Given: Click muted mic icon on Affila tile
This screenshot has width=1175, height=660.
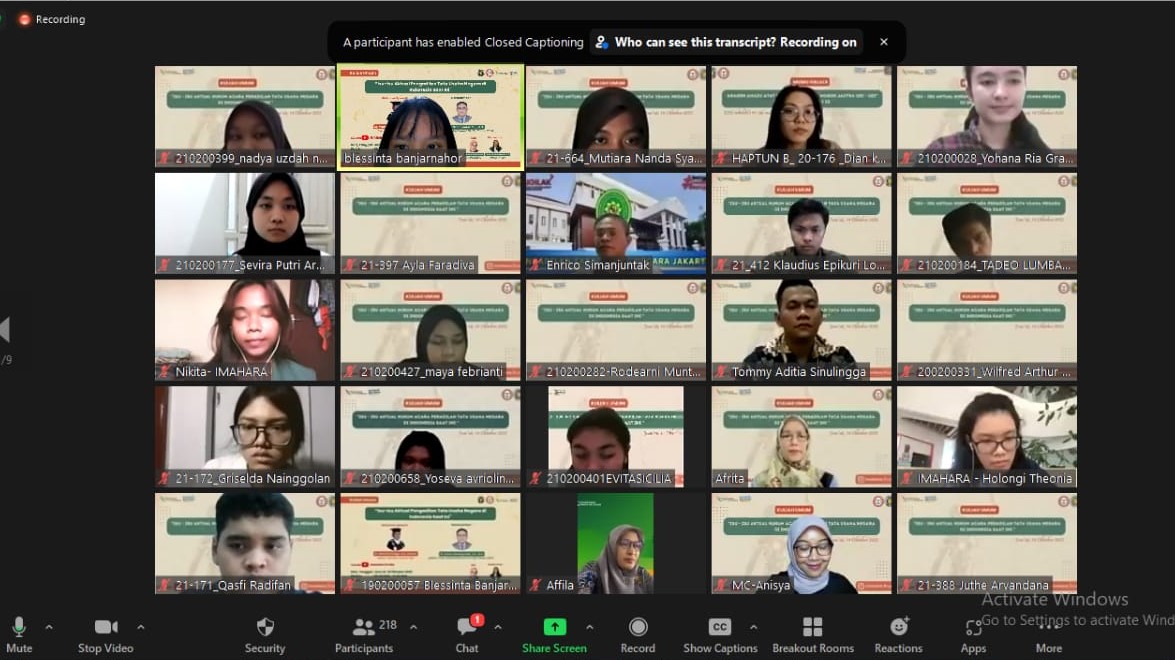Looking at the screenshot, I should coord(535,585).
